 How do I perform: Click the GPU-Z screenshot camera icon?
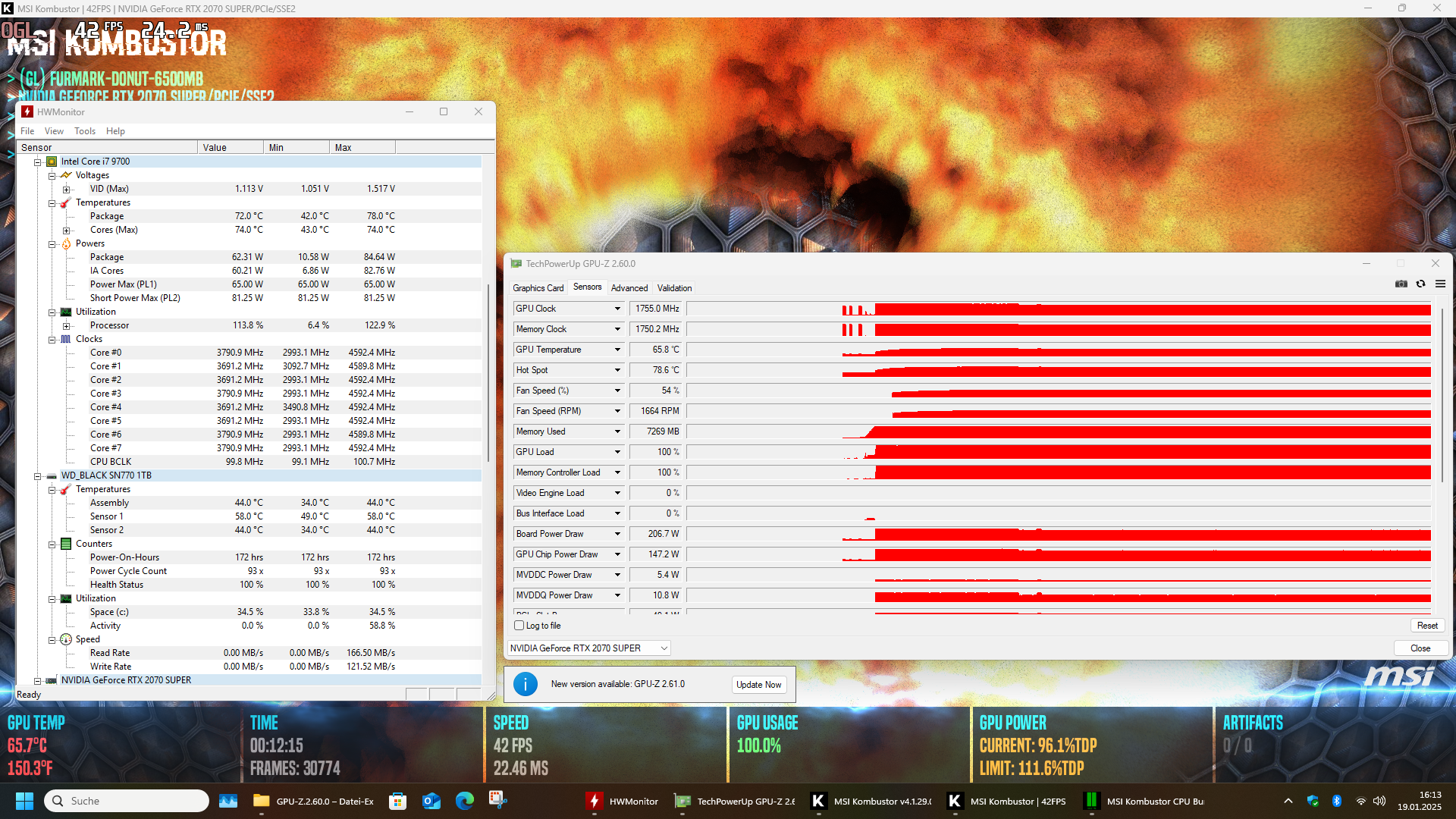[1401, 284]
